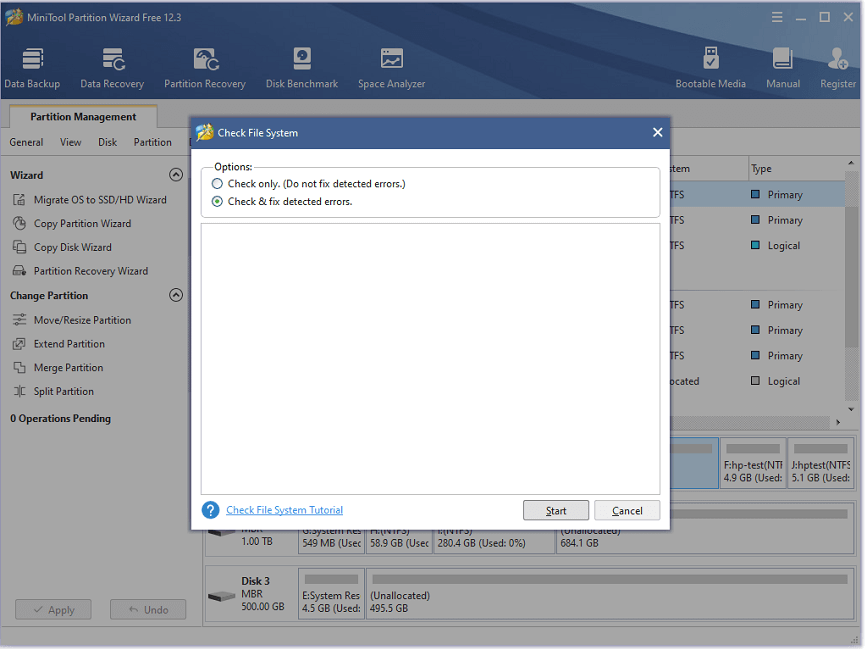
Task: Click the Undo button
Action: pyautogui.click(x=148, y=610)
